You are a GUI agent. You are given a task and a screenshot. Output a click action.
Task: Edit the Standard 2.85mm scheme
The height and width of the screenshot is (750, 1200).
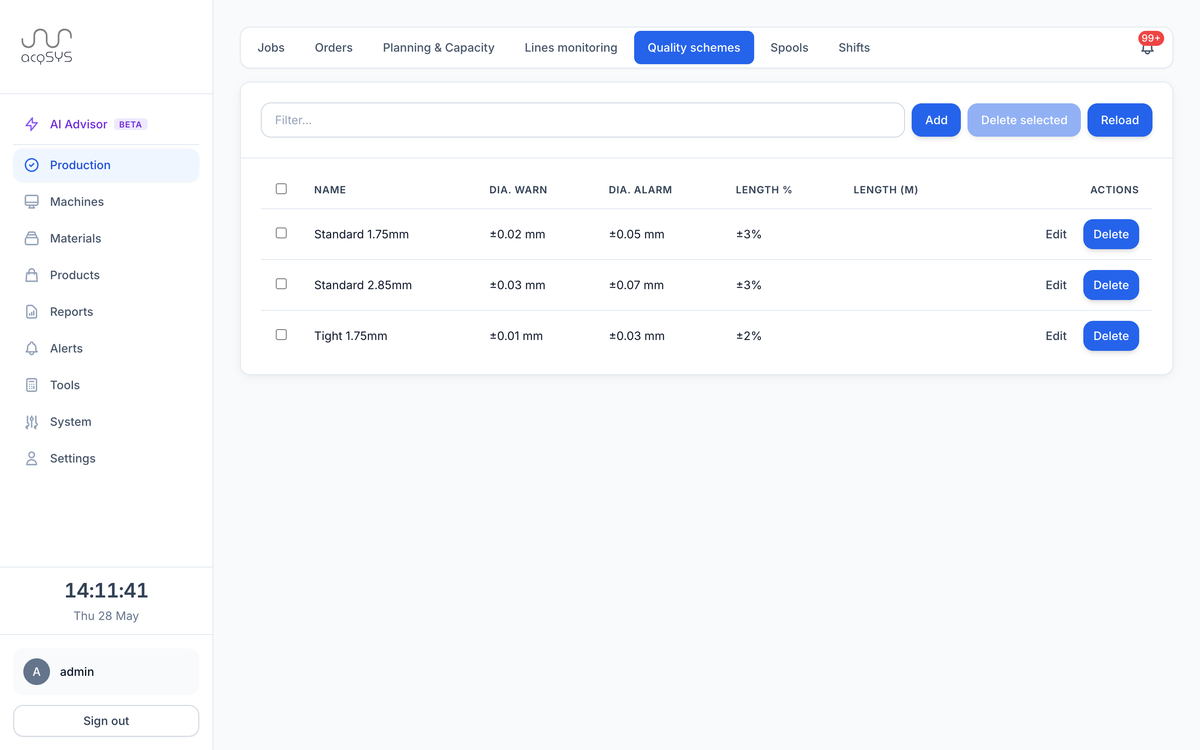(x=1056, y=285)
